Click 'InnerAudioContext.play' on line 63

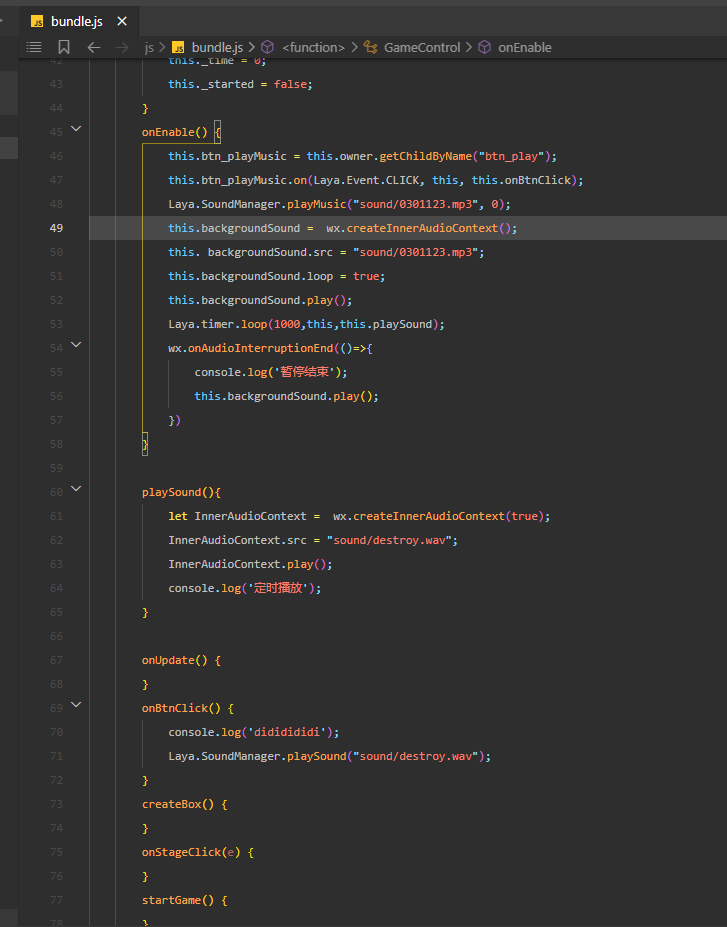[x=241, y=564]
